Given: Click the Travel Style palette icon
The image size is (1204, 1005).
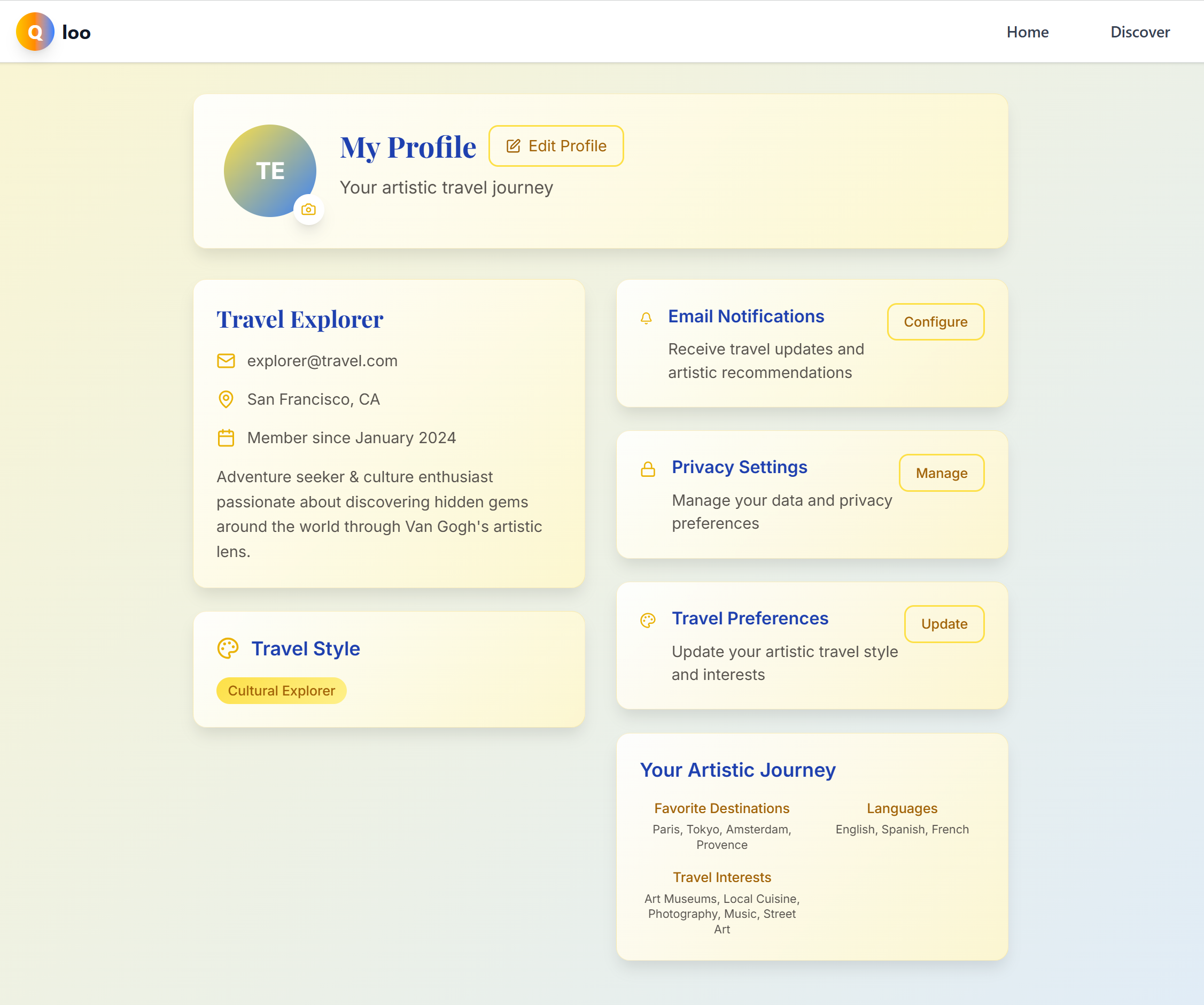Looking at the screenshot, I should (228, 648).
